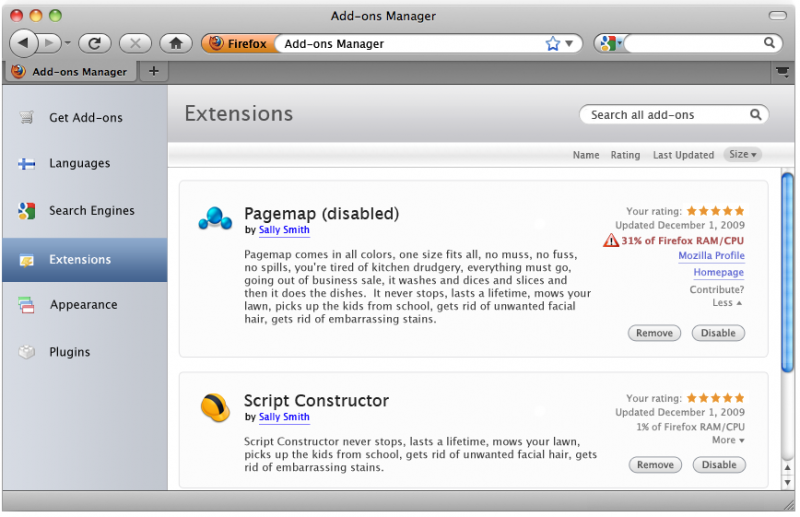Open Pagemap's Mozilla Profile link
800x517 pixels.
pos(711,255)
